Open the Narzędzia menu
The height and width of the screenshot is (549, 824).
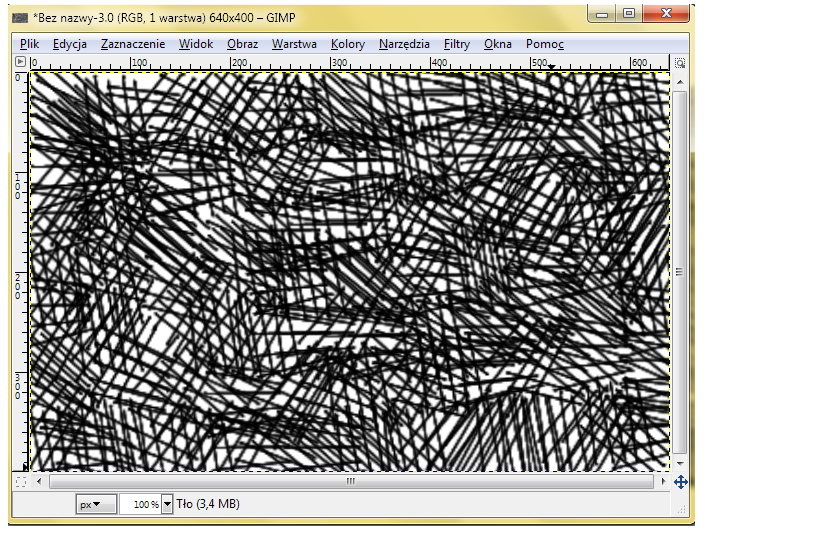(x=404, y=44)
